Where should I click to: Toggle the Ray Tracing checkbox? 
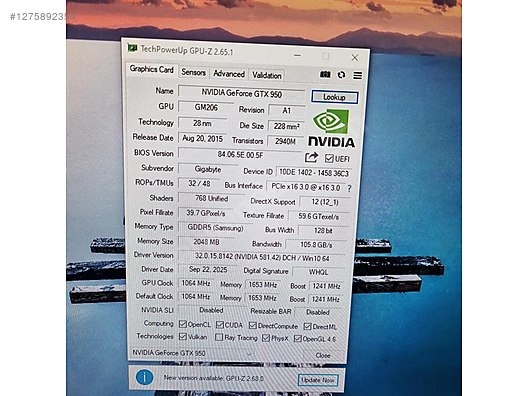coord(219,337)
